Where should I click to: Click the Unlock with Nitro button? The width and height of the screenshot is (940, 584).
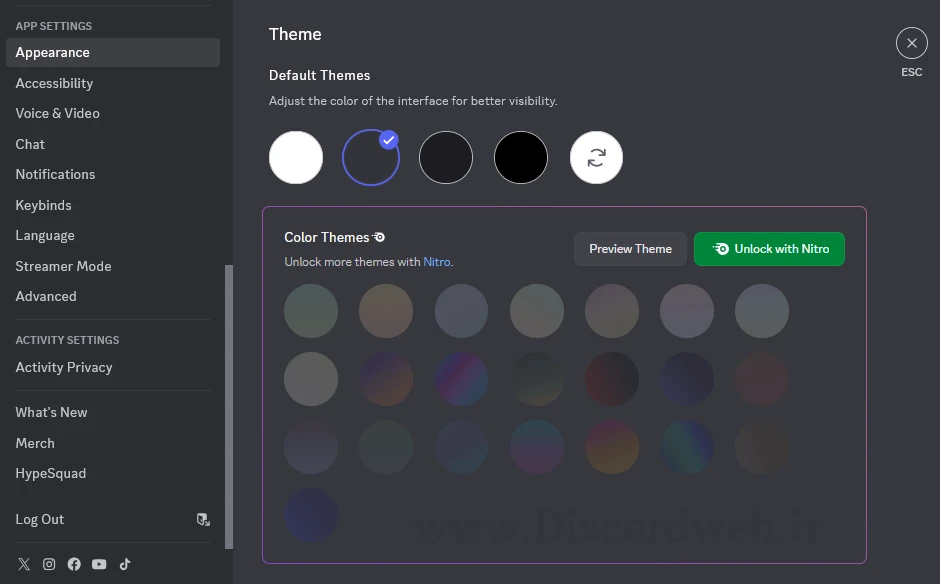(769, 249)
